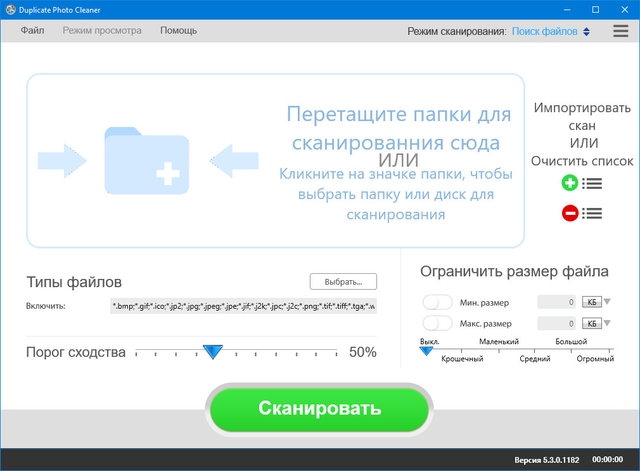The width and height of the screenshot is (640, 471).
Task: Click the Включить file extensions field
Action: [x=243, y=306]
